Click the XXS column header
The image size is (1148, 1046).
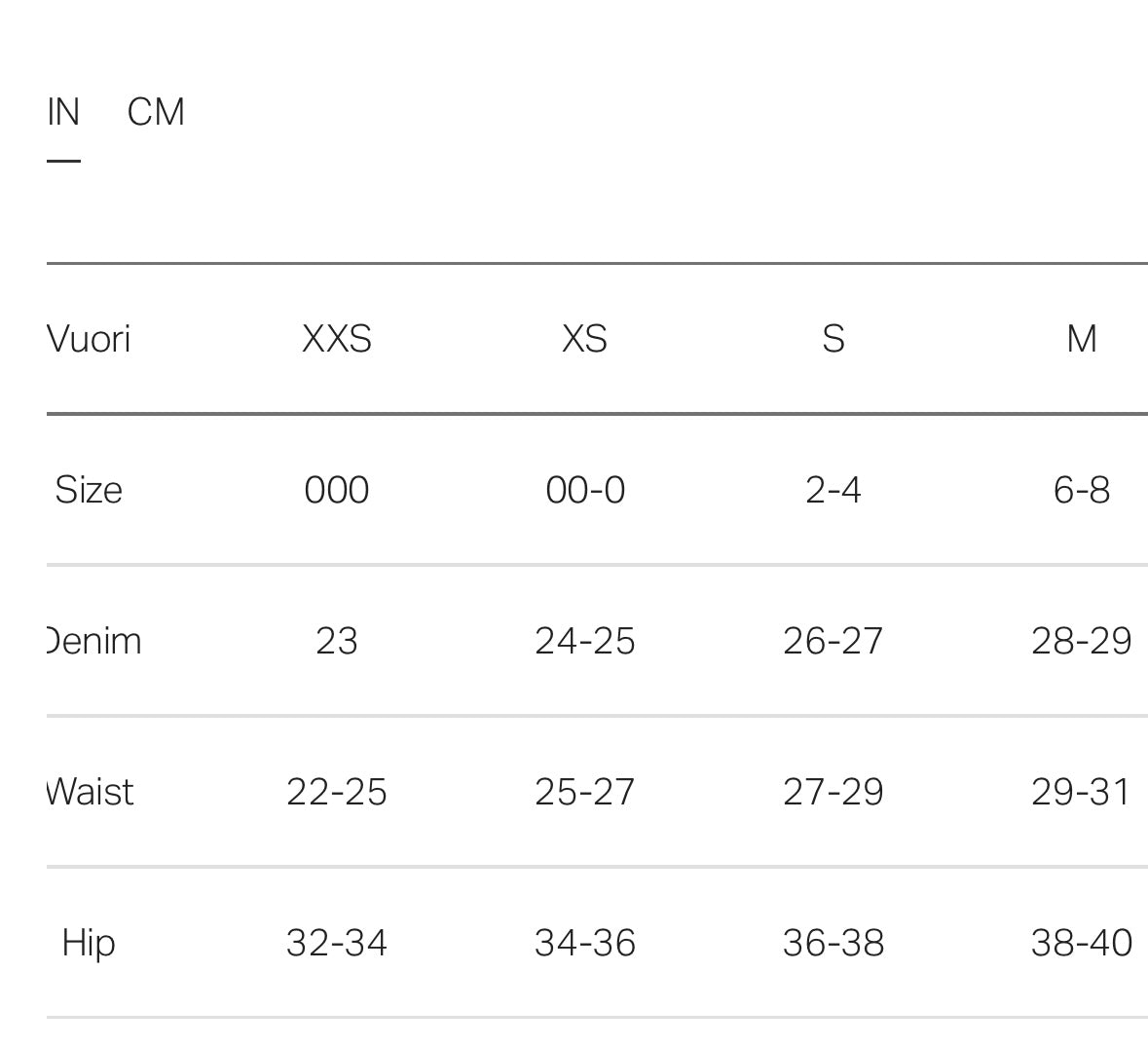coord(337,339)
